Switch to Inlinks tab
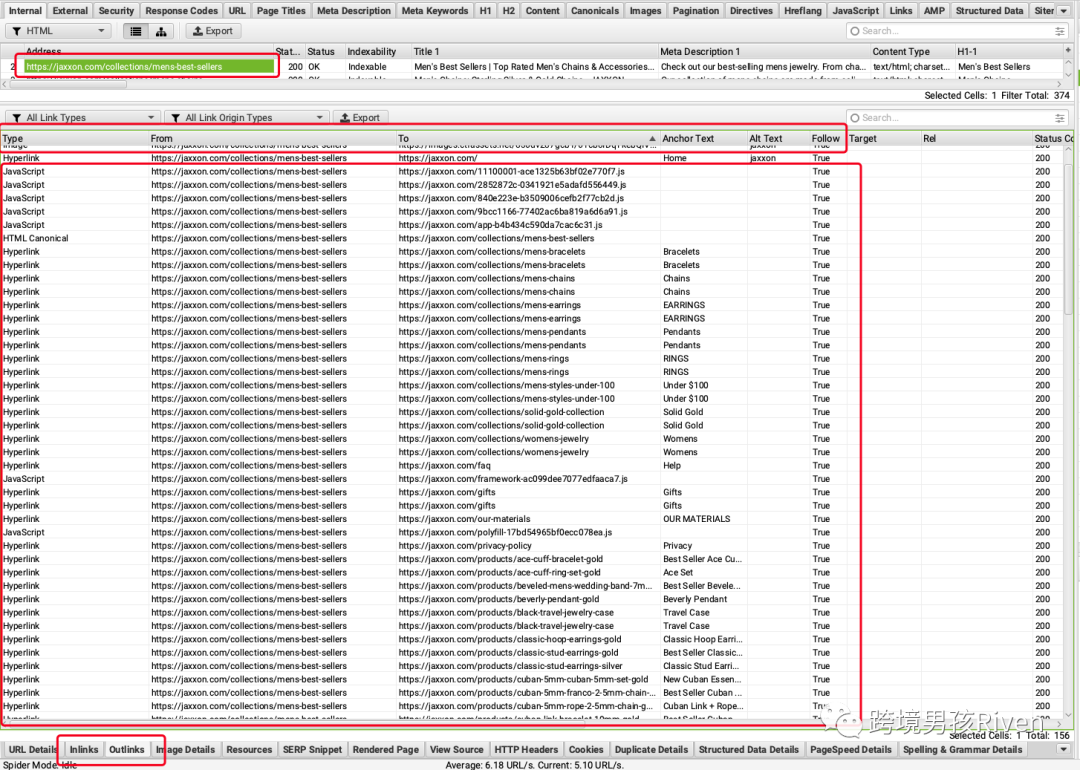1080x770 pixels. point(84,749)
